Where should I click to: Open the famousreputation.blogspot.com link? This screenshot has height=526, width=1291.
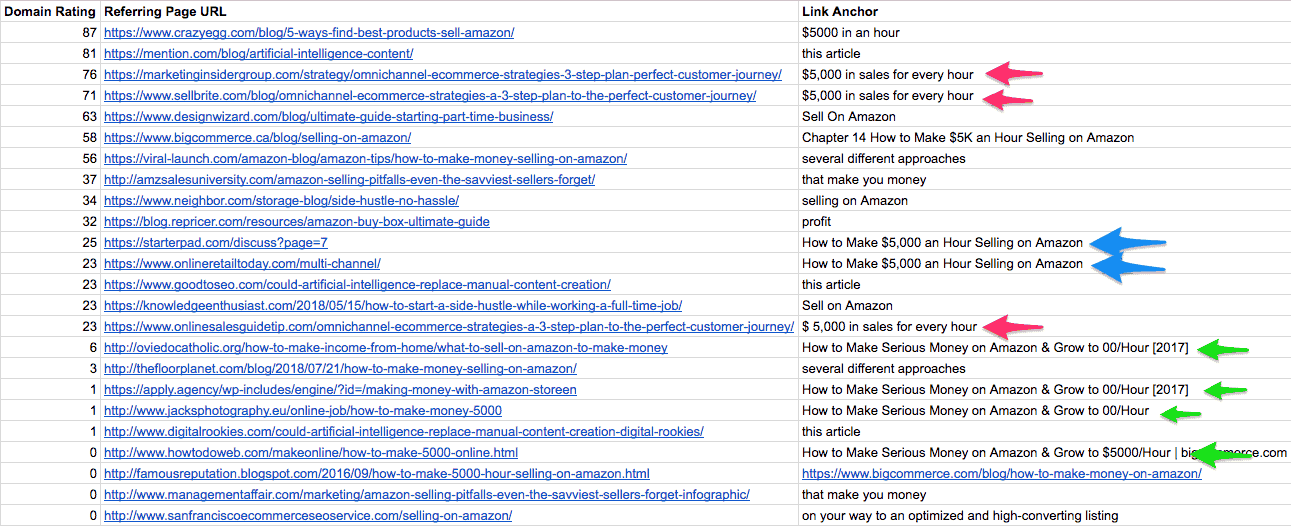tap(377, 473)
